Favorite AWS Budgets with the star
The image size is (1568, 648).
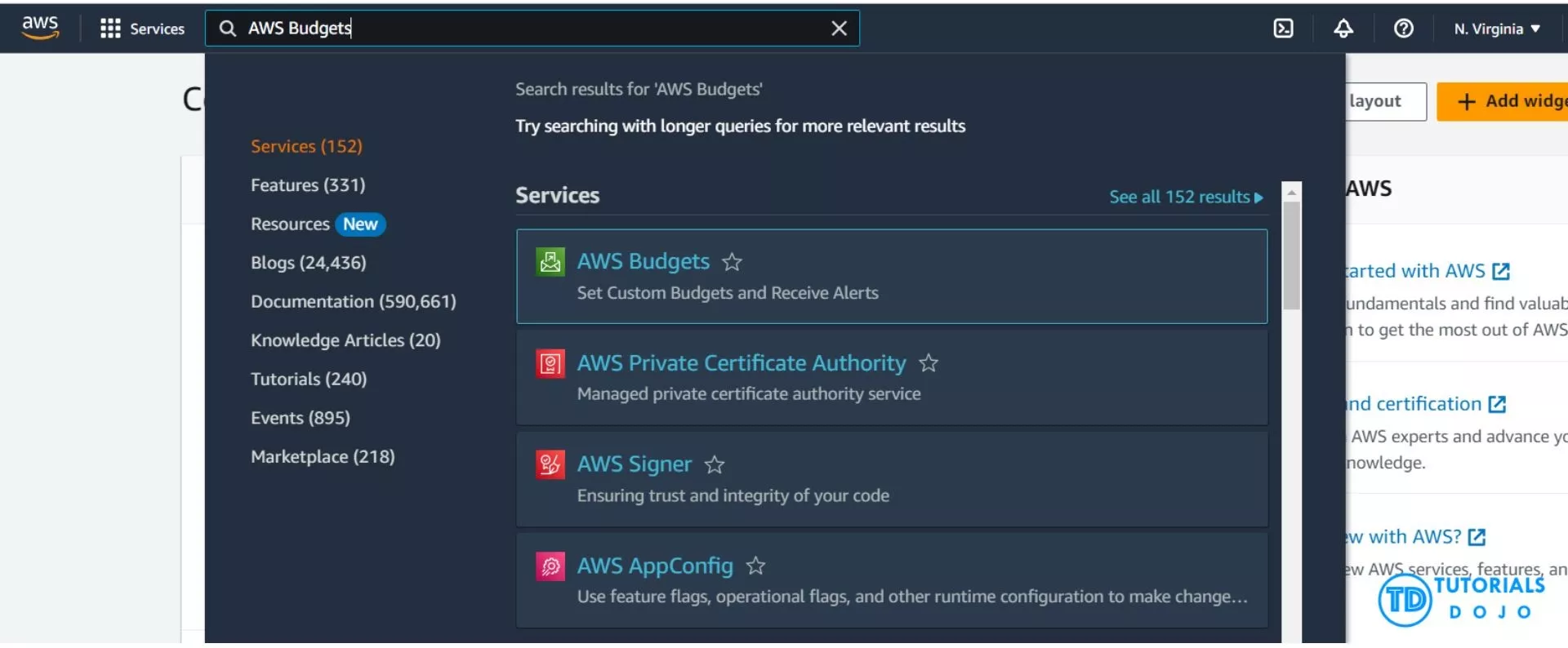(733, 262)
